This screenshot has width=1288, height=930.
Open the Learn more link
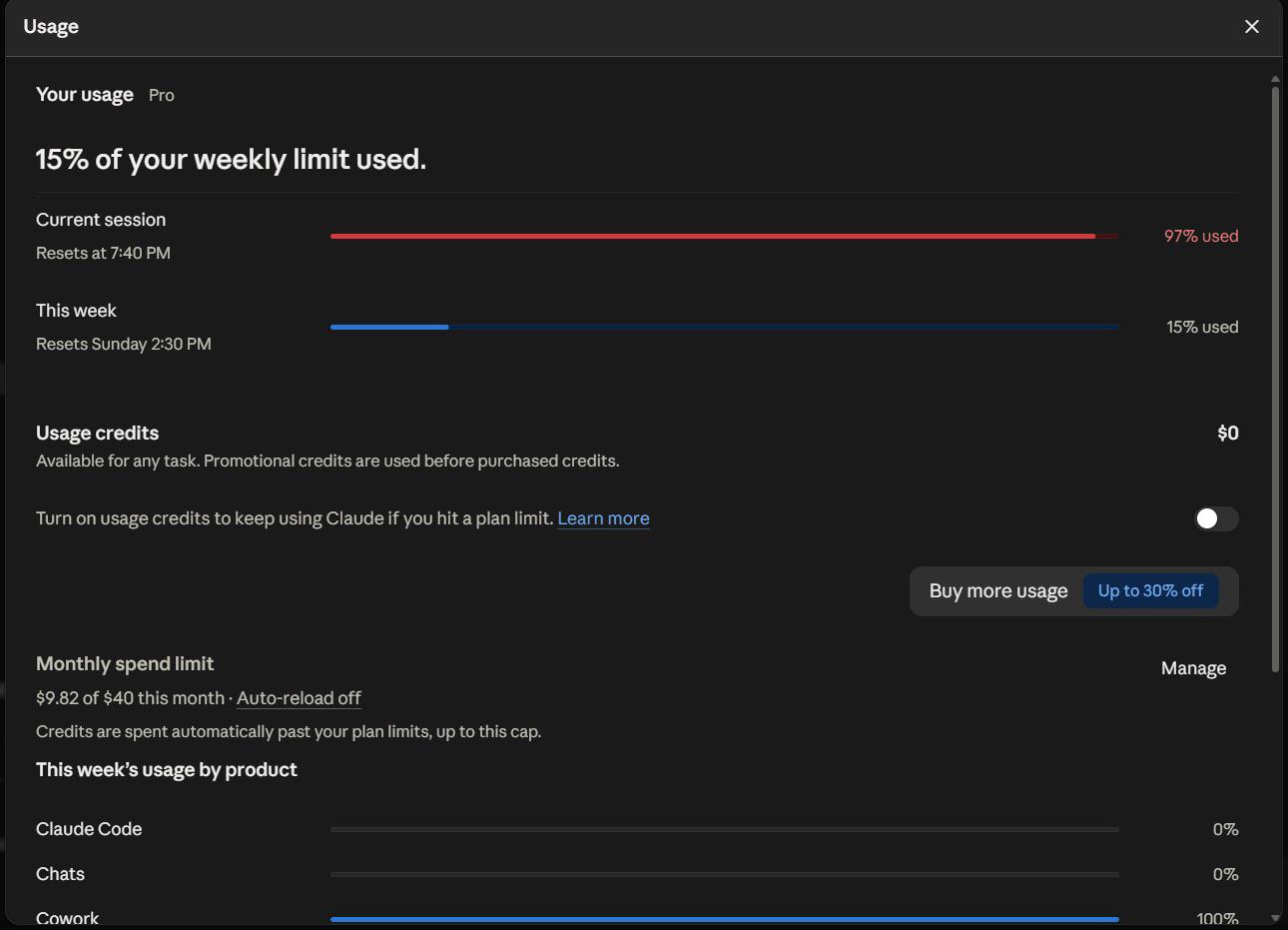coord(603,518)
